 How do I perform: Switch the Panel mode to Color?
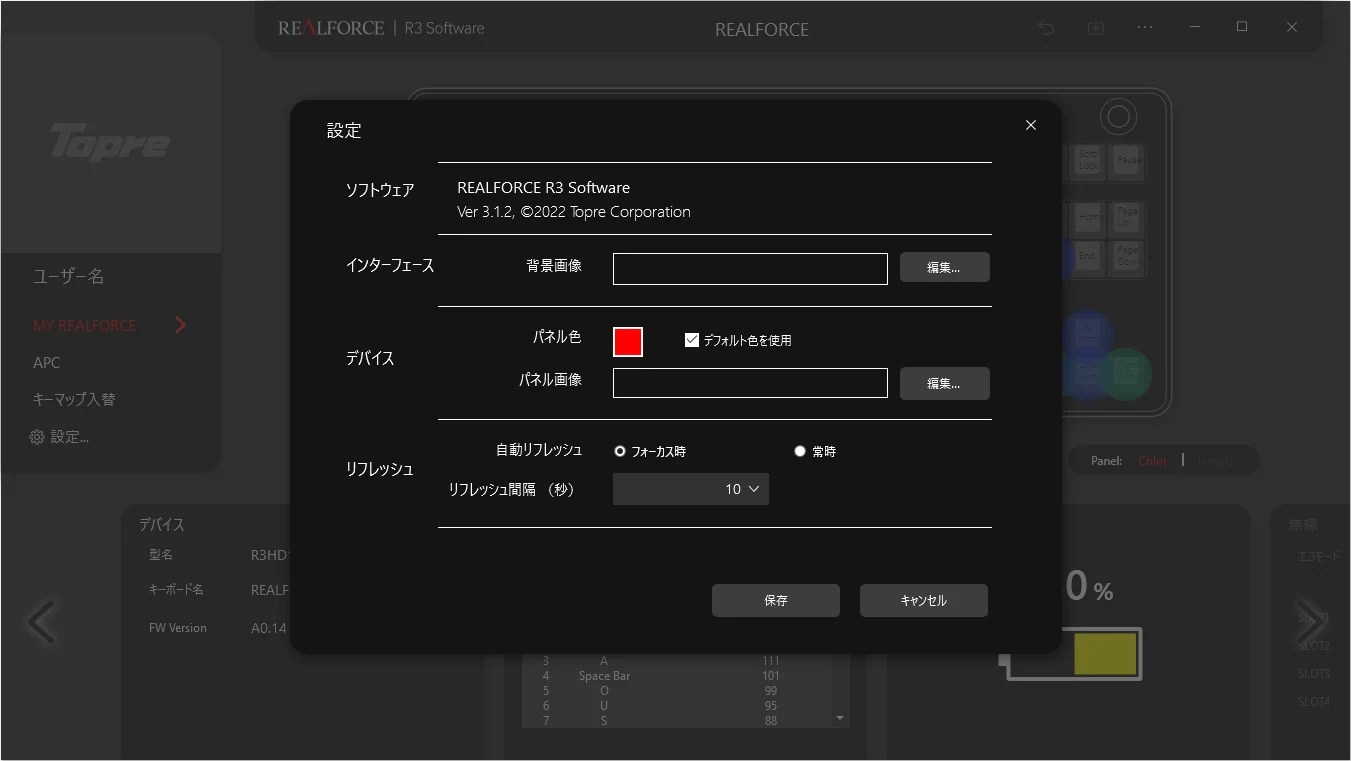click(1153, 461)
